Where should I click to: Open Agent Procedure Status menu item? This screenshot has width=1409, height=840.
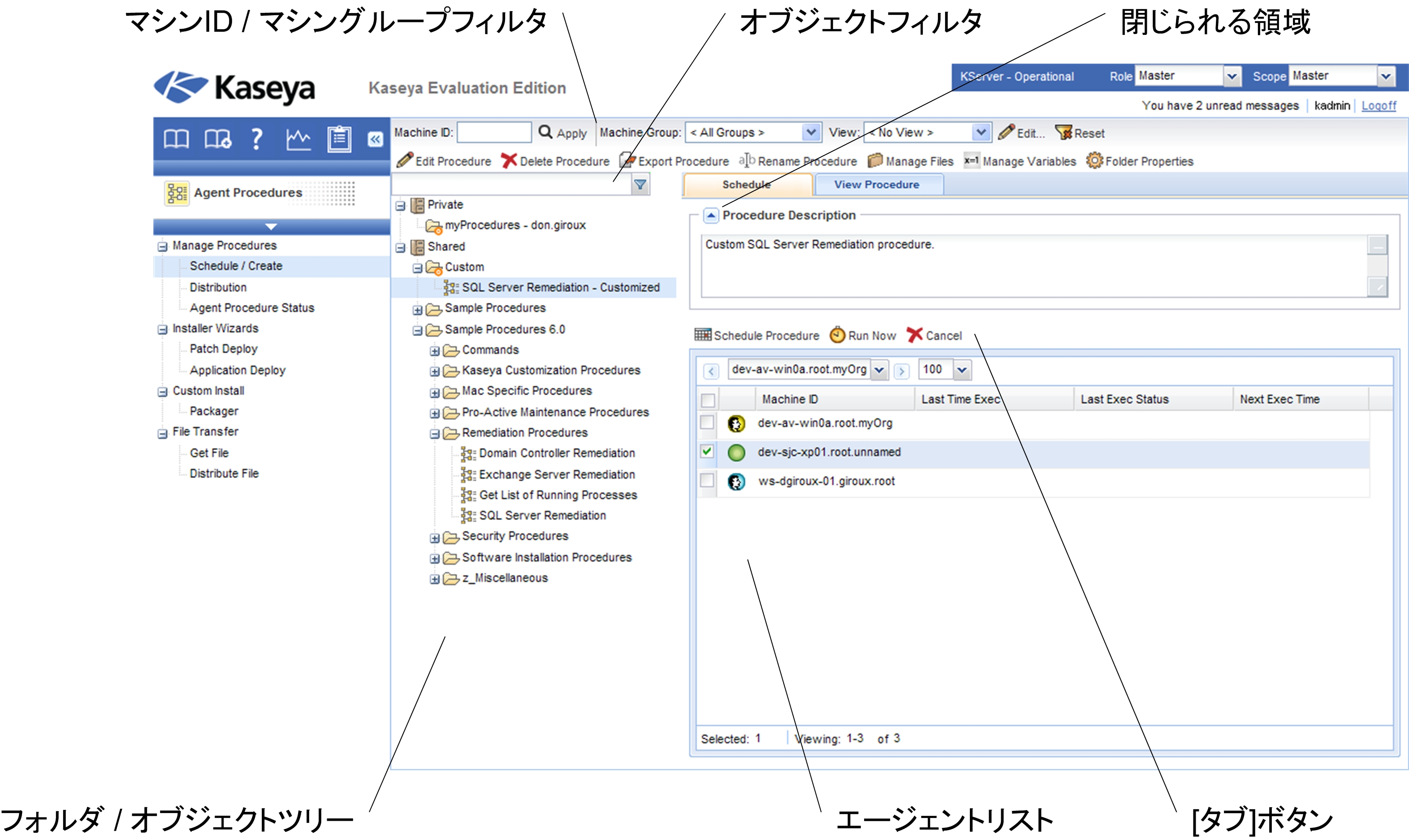click(252, 308)
